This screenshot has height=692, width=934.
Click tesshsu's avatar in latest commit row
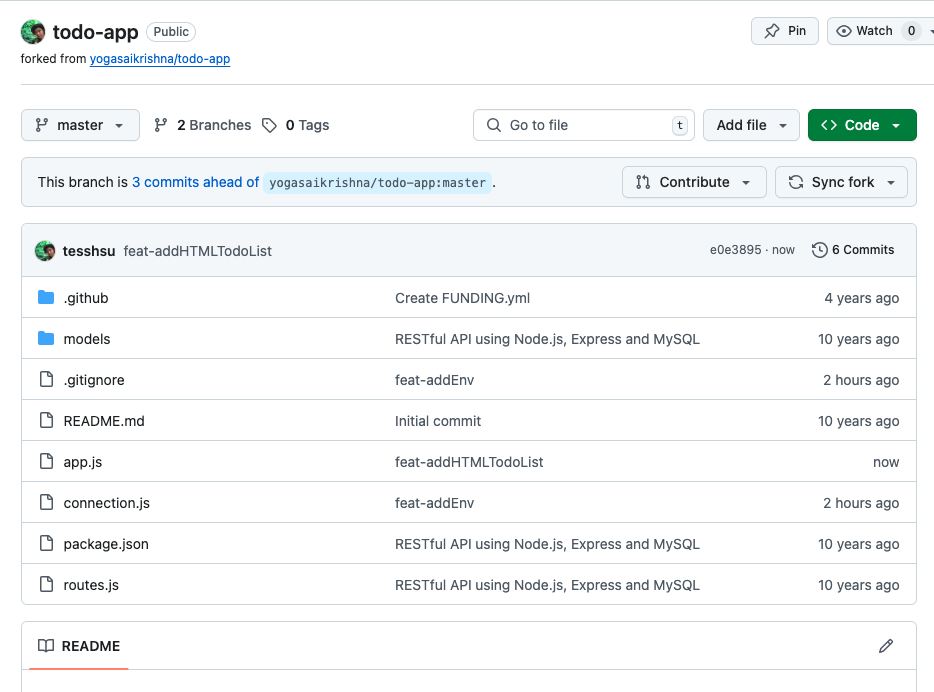45,251
